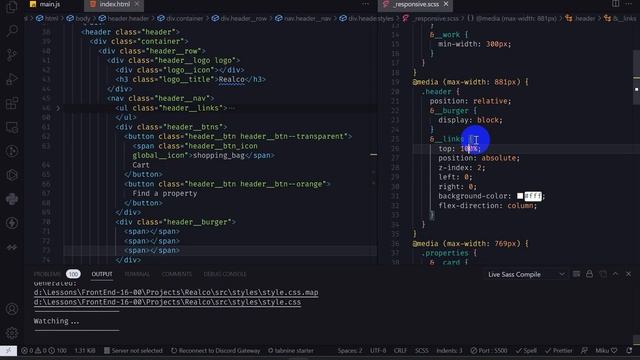
Task: Open div.header__row breadcrumb
Action: tap(240, 18)
